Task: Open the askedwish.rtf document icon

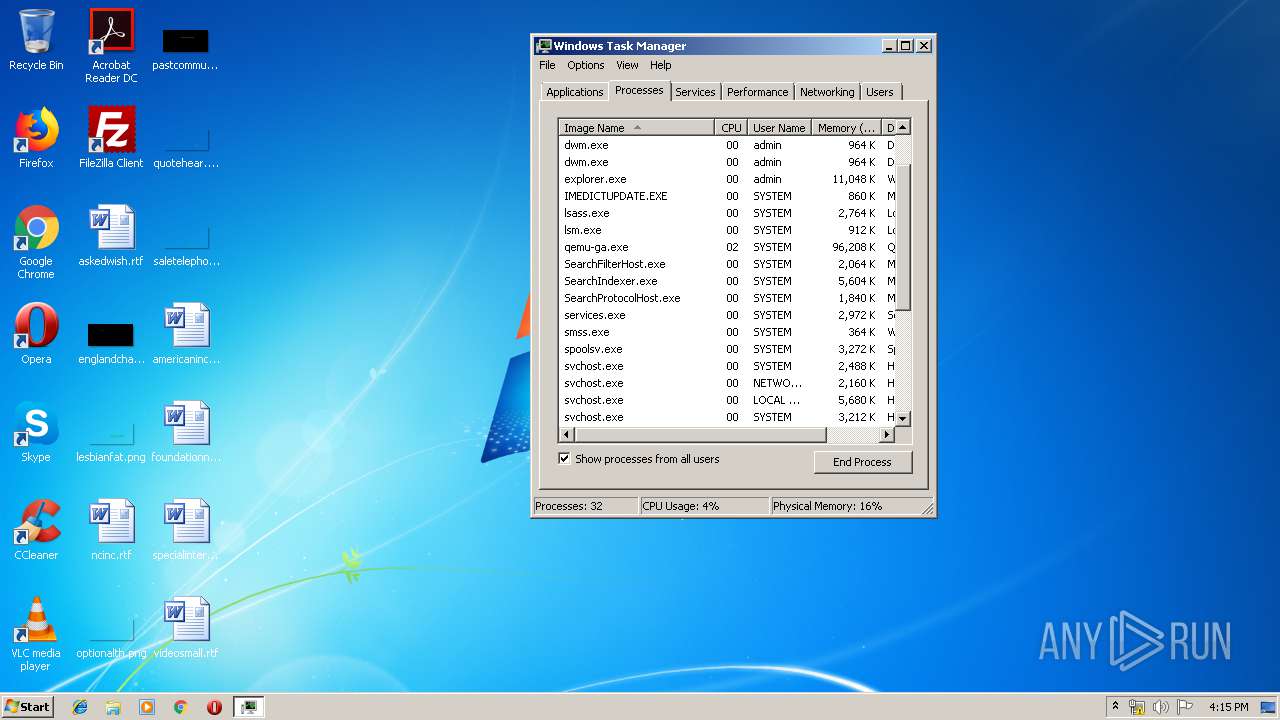Action: 111,236
